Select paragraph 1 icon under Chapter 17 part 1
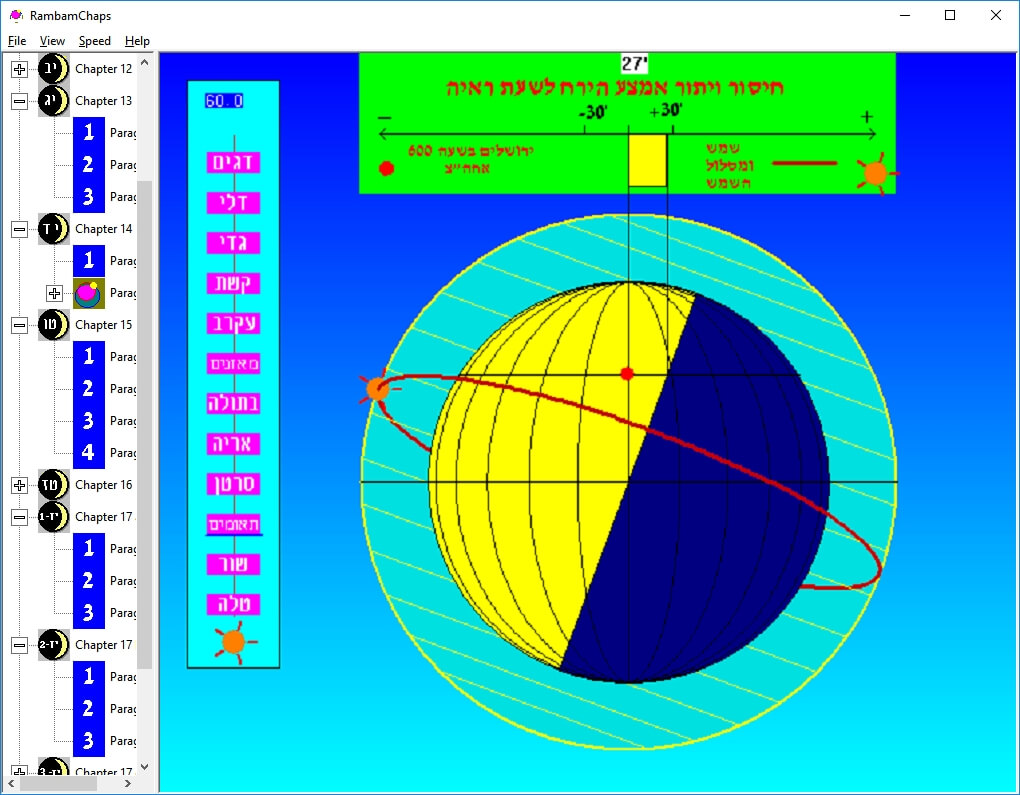 [x=88, y=548]
